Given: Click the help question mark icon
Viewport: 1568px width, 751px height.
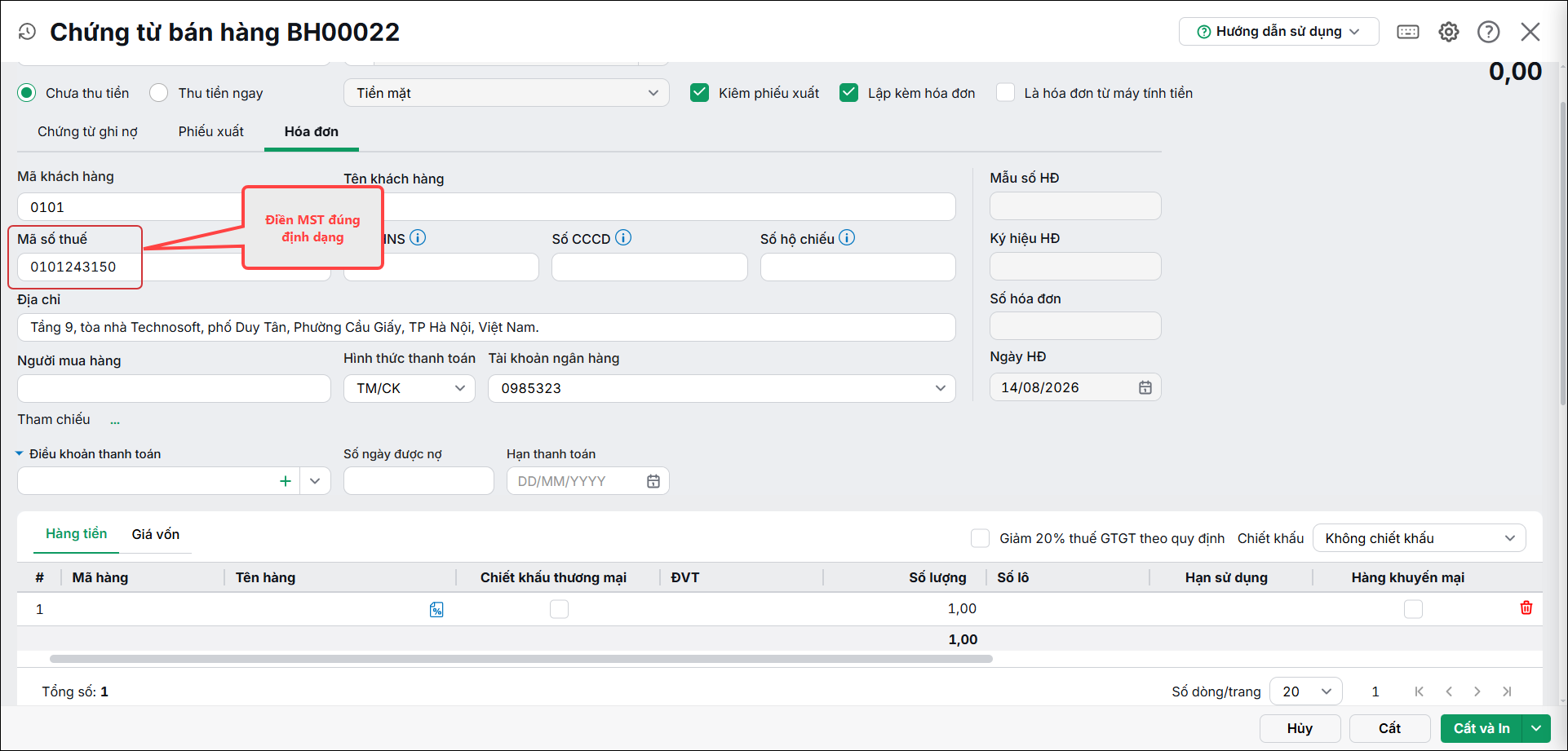Looking at the screenshot, I should (x=1489, y=32).
